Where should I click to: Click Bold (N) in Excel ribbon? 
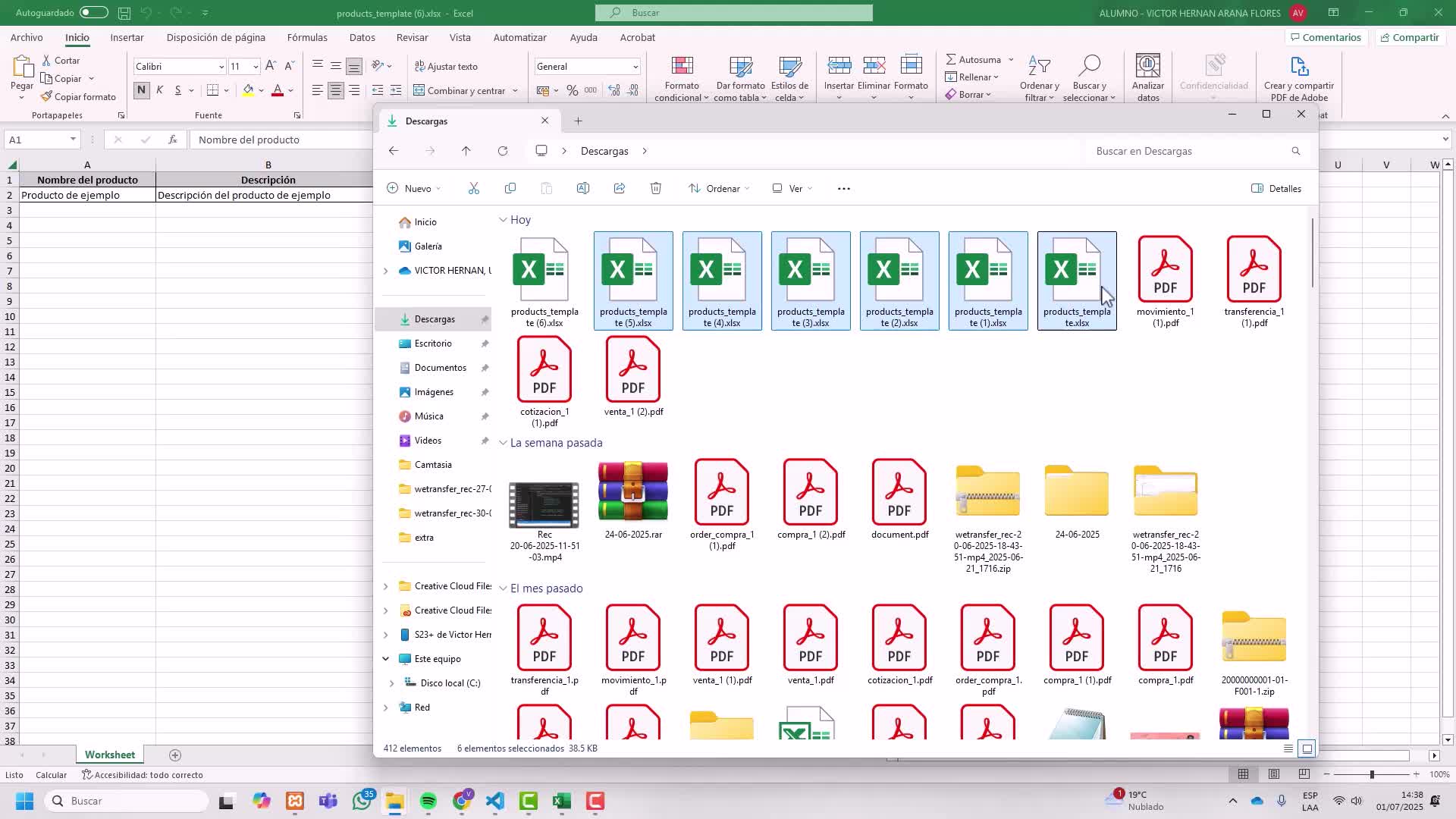click(x=141, y=90)
